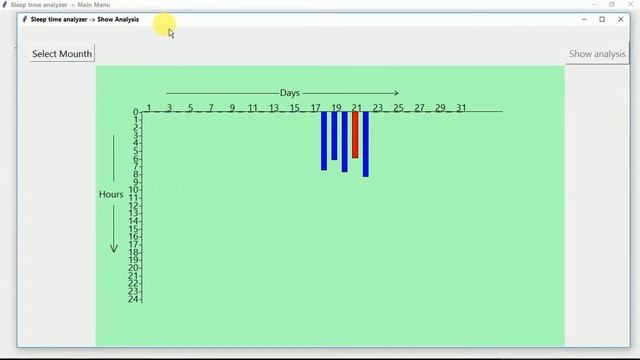Click day label "7" on the axis
The image size is (640, 360).
(211, 108)
